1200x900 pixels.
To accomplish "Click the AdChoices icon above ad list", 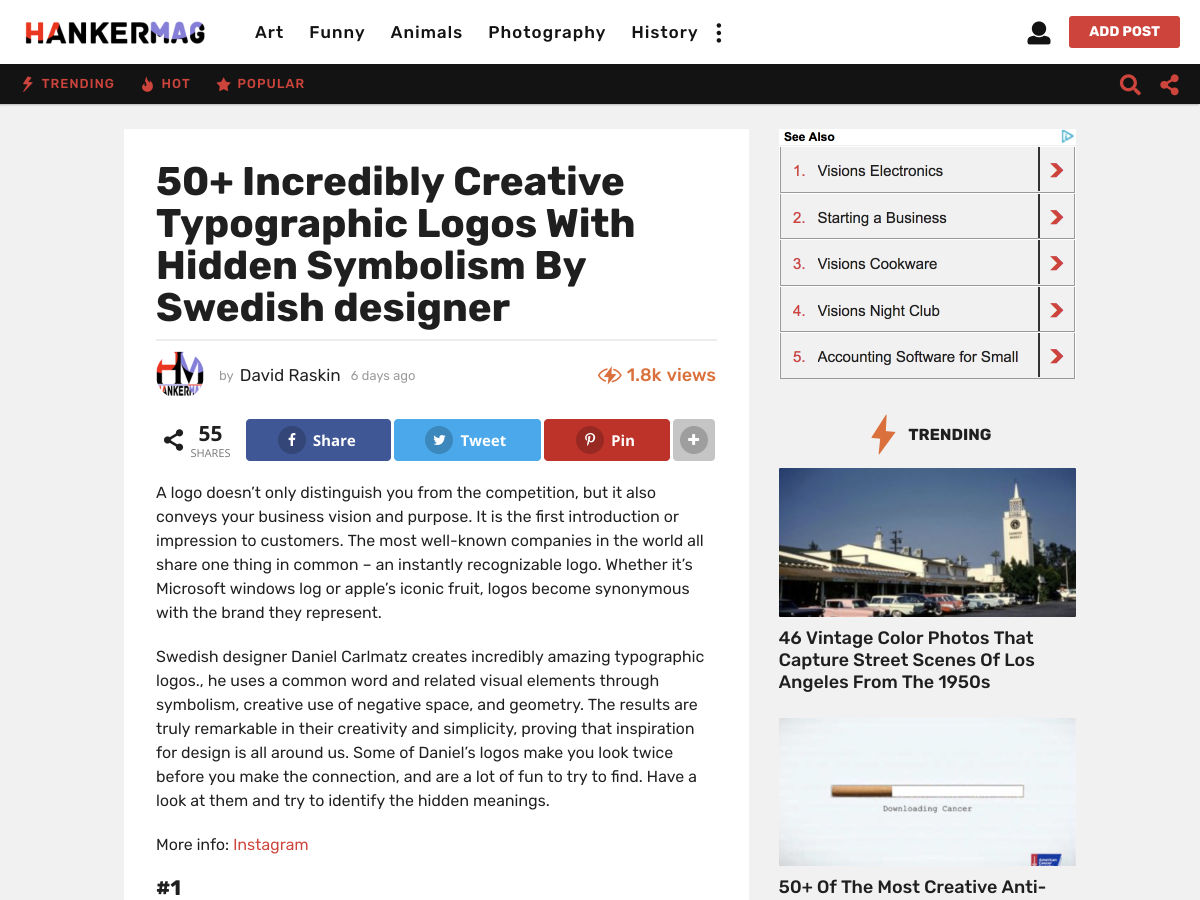I will 1067,136.
